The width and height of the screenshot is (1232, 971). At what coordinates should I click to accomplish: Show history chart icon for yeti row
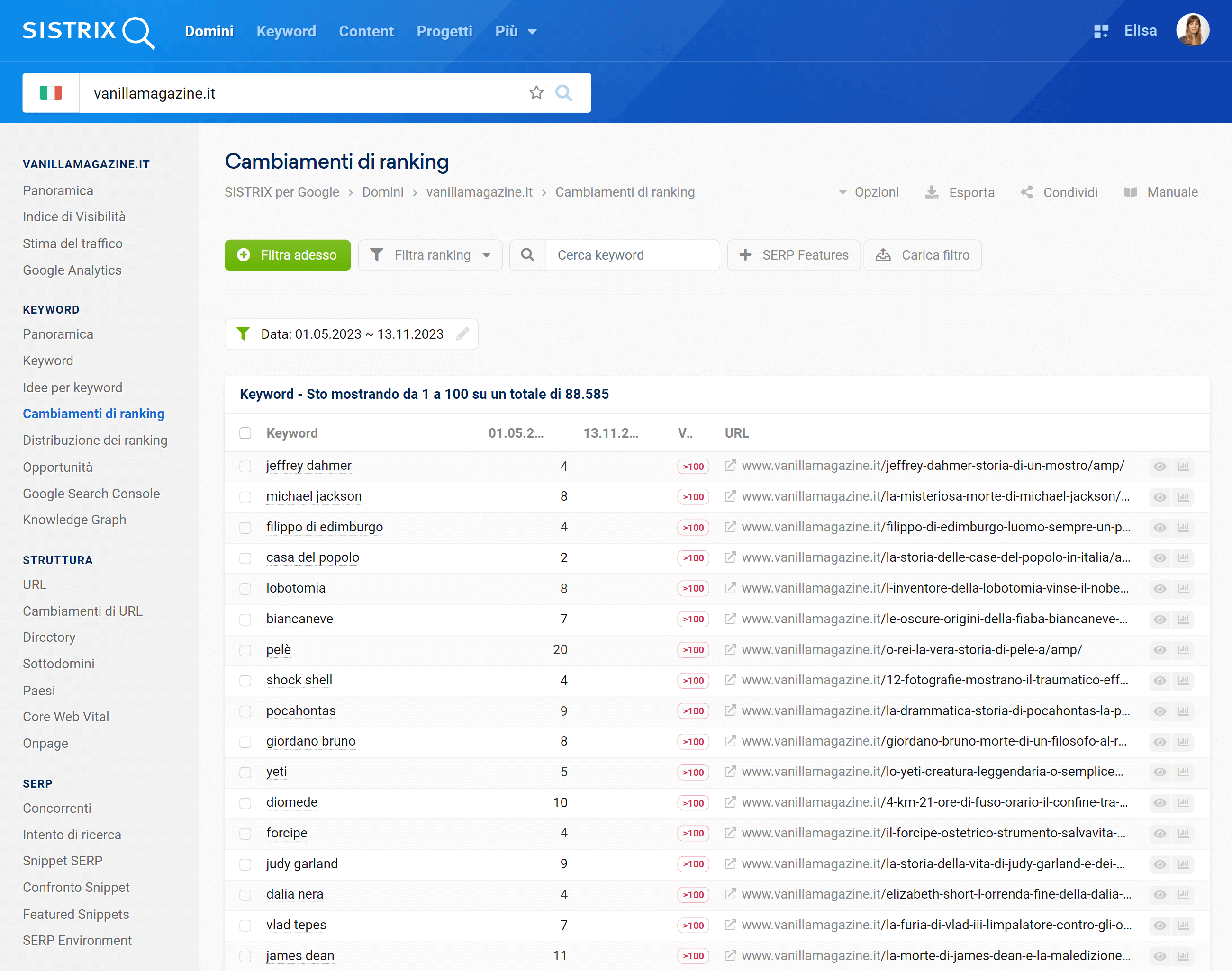1183,772
